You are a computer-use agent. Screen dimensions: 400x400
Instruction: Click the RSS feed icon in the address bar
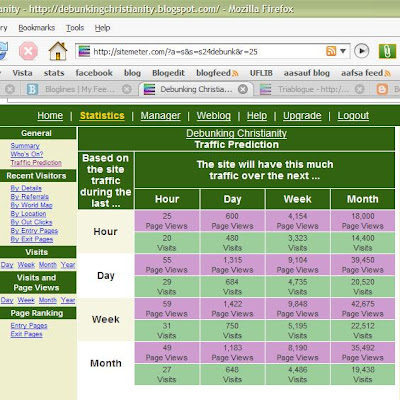pos(331,51)
